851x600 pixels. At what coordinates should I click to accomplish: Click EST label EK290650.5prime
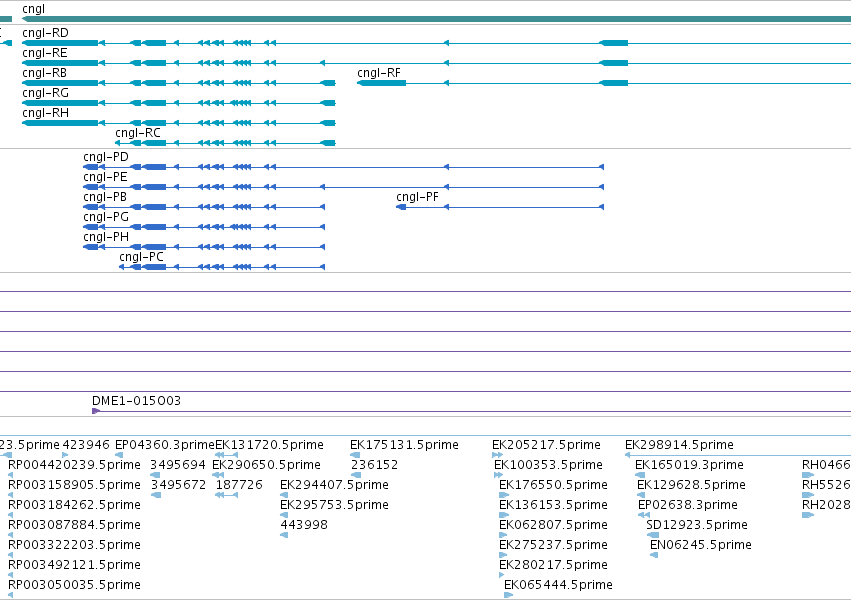point(266,465)
